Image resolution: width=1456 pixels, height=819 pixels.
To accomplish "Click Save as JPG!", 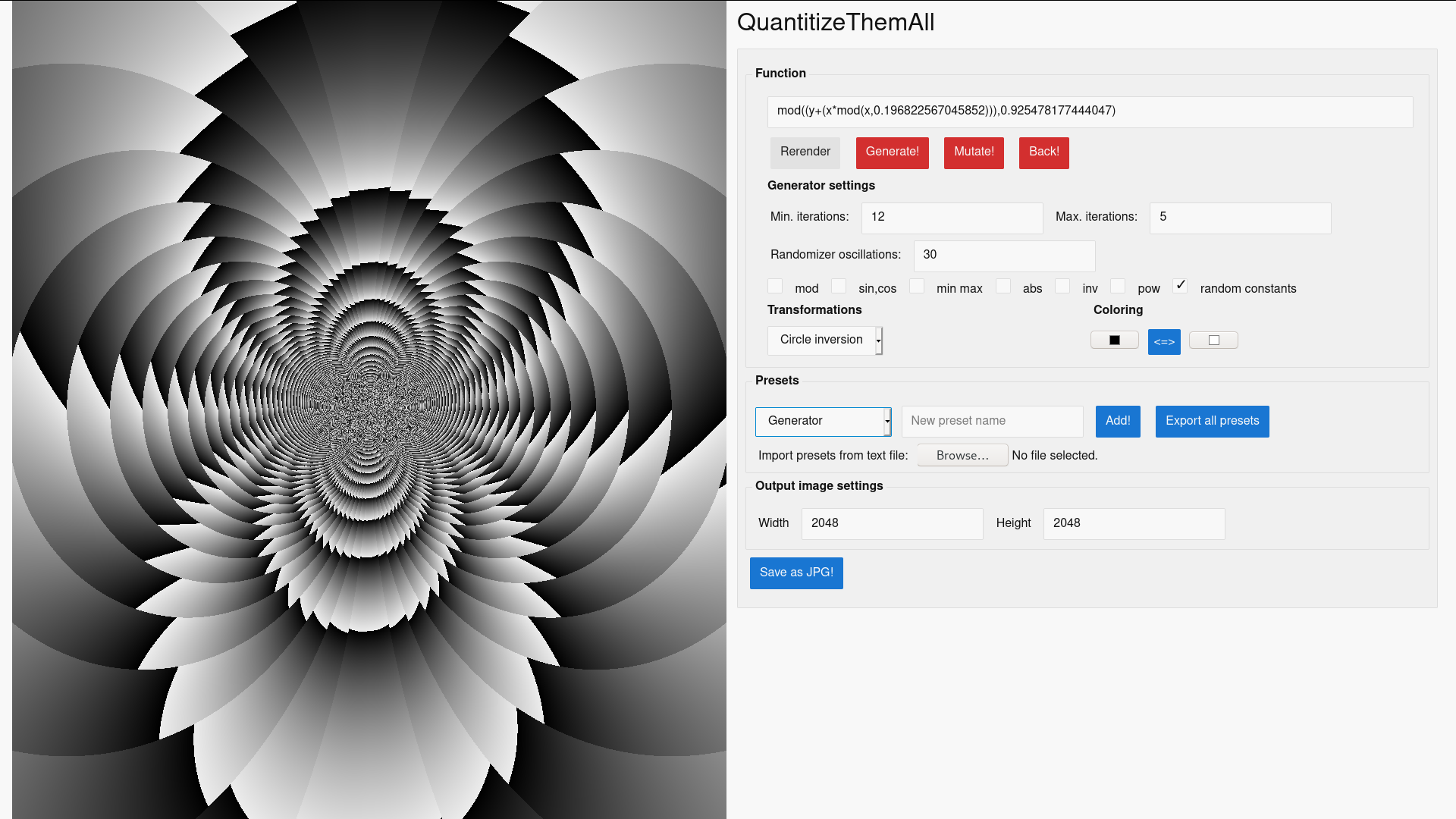I will [796, 573].
